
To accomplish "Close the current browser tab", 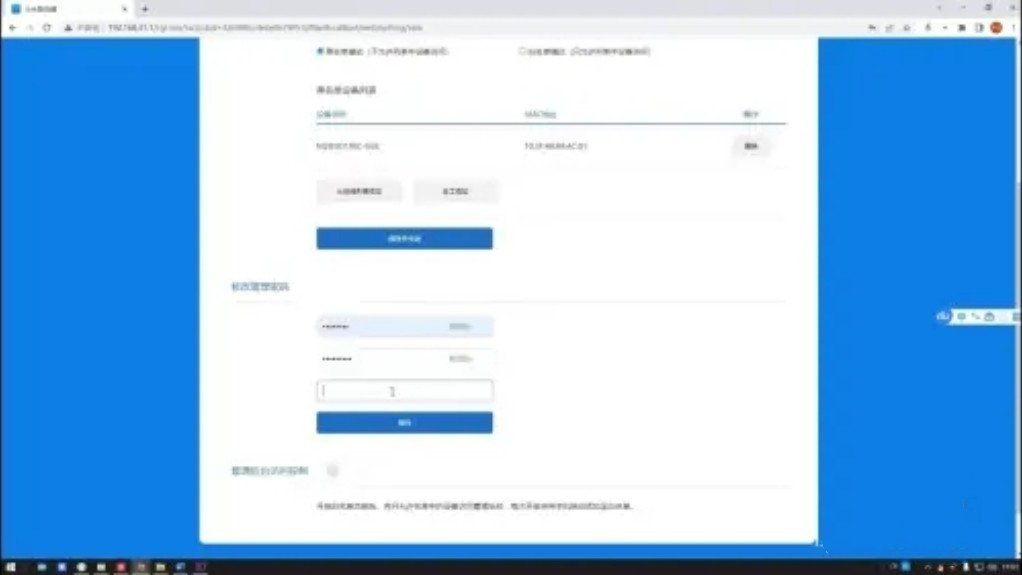I will coord(124,9).
